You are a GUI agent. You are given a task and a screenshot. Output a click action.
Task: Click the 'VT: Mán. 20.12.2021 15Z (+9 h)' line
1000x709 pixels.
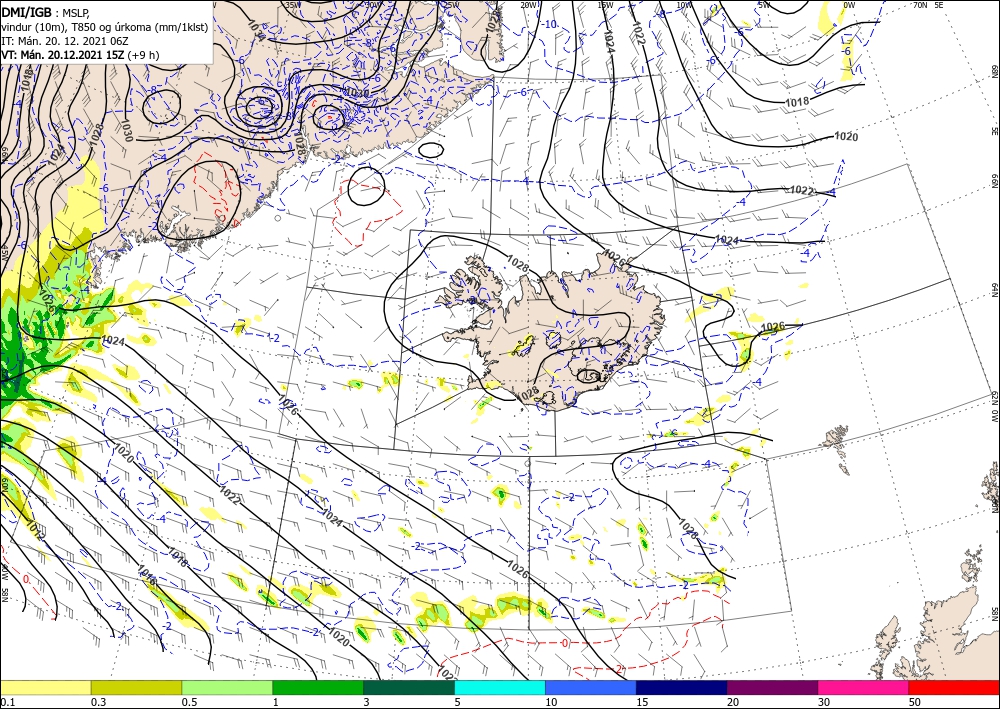point(80,55)
